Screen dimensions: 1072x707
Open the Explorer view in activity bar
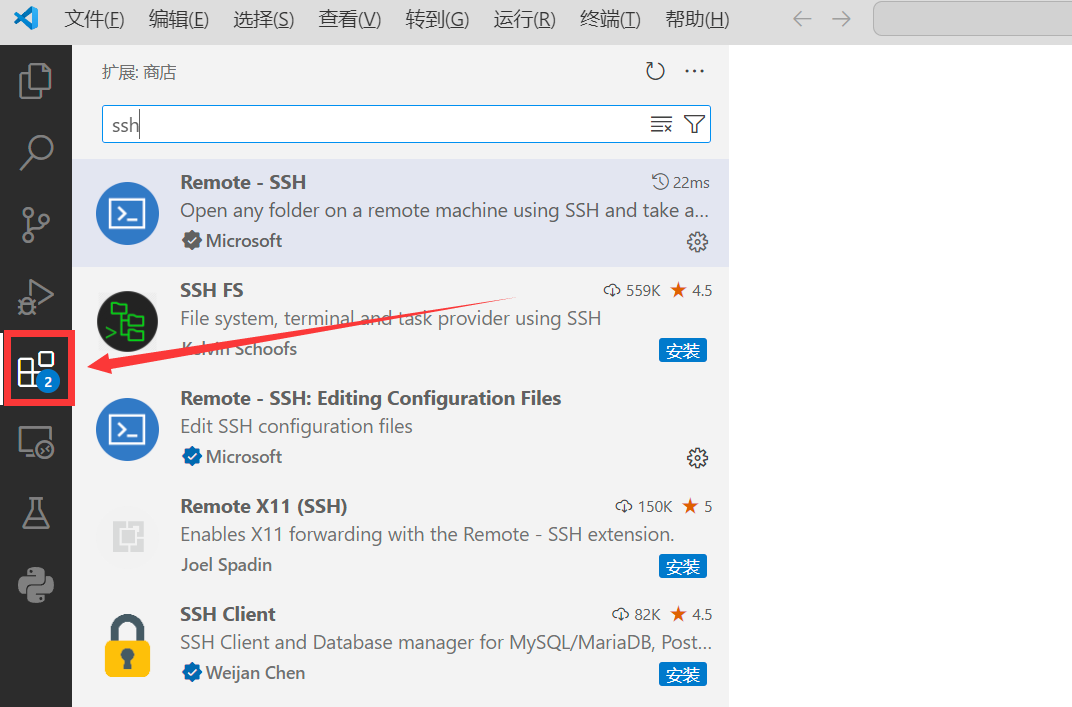click(x=36, y=81)
